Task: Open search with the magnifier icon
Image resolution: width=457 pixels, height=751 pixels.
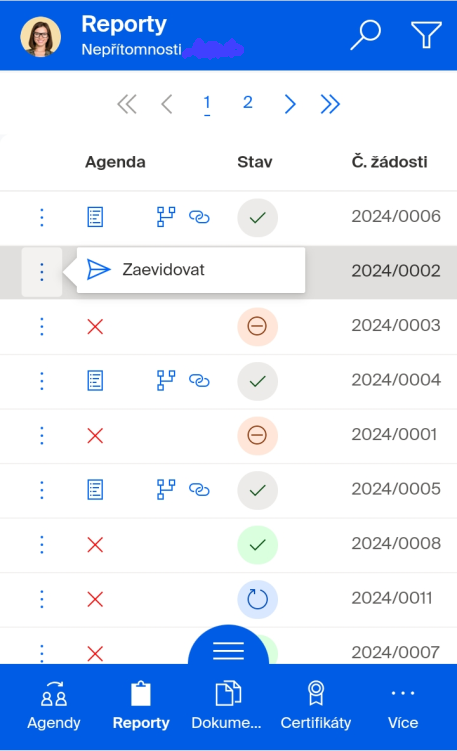Action: pos(366,35)
